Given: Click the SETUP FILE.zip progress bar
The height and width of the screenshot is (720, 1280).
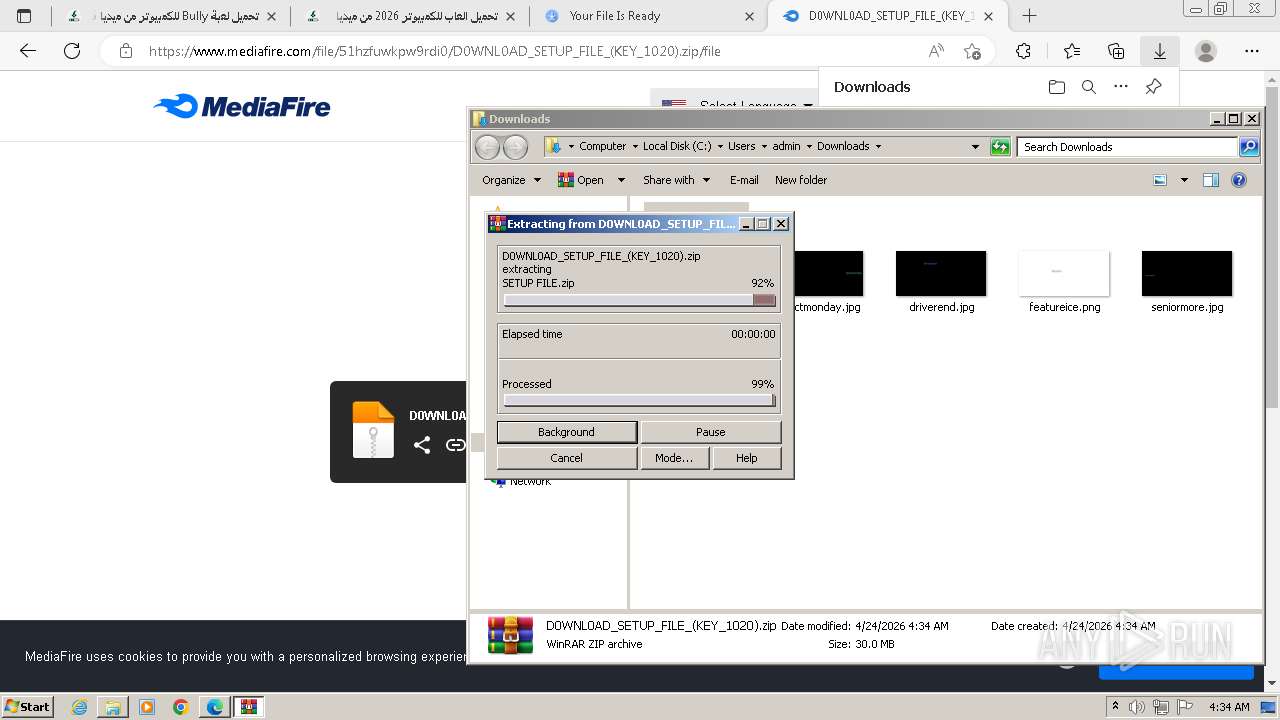Looking at the screenshot, I should (639, 300).
